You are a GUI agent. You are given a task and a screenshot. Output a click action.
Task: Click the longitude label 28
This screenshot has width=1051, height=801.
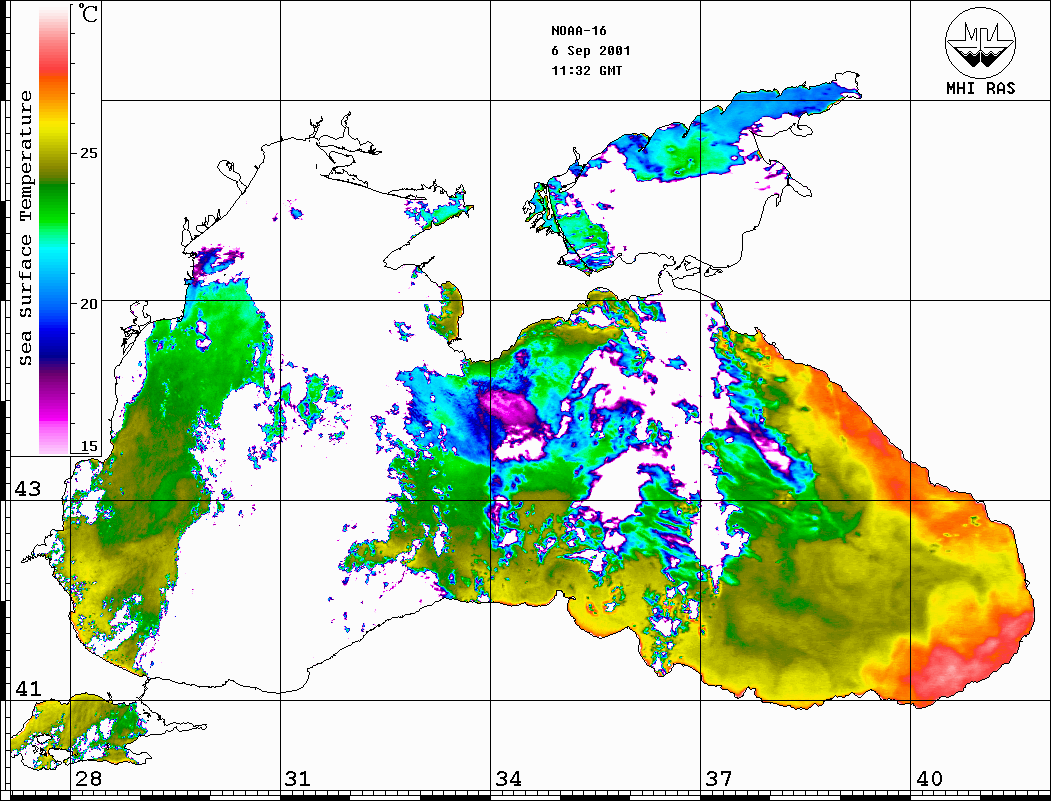[x=88, y=778]
